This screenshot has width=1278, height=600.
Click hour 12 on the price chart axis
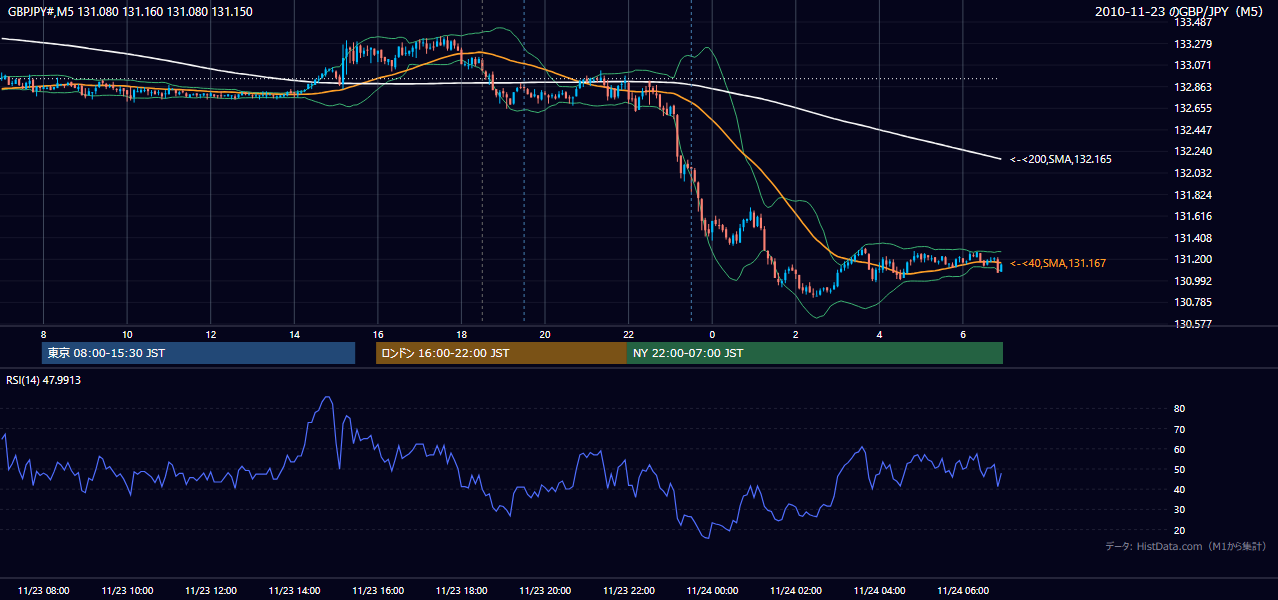click(211, 334)
